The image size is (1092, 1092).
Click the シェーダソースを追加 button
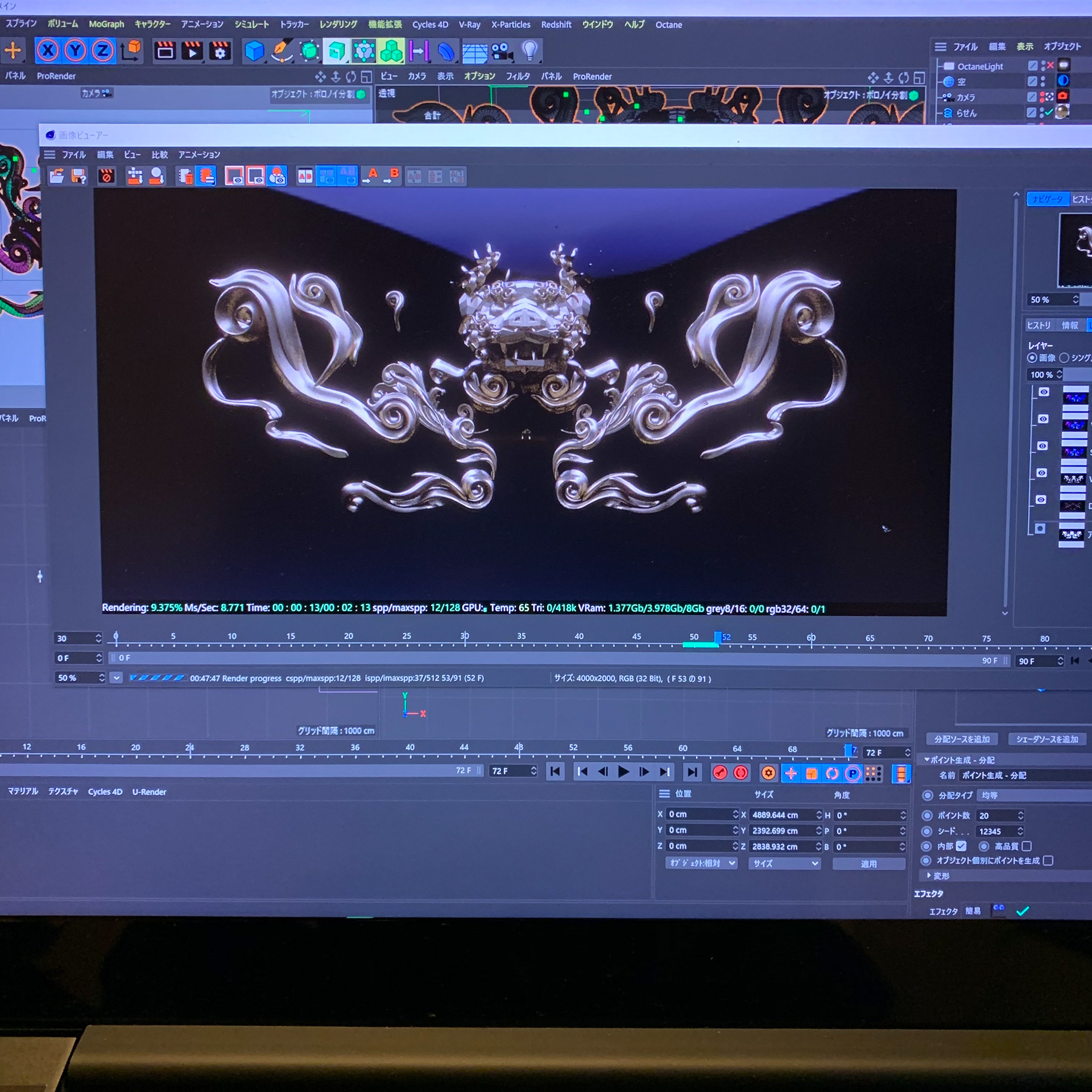1047,739
